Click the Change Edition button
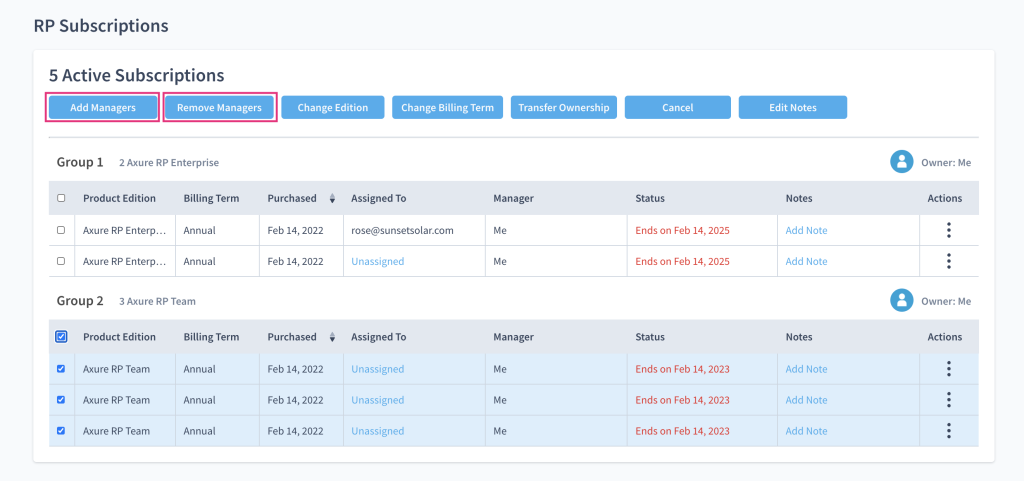 point(333,108)
